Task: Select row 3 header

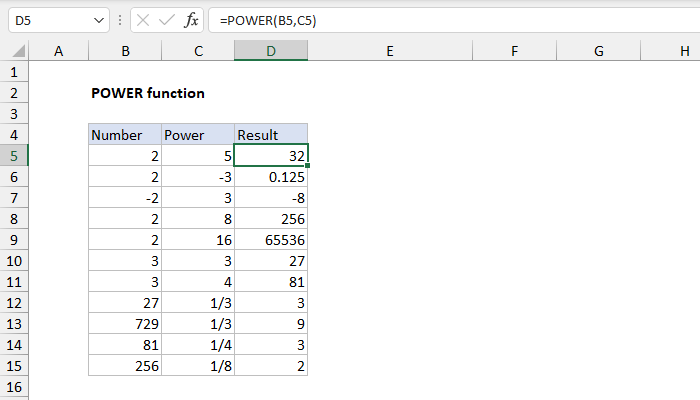Action: point(14,114)
